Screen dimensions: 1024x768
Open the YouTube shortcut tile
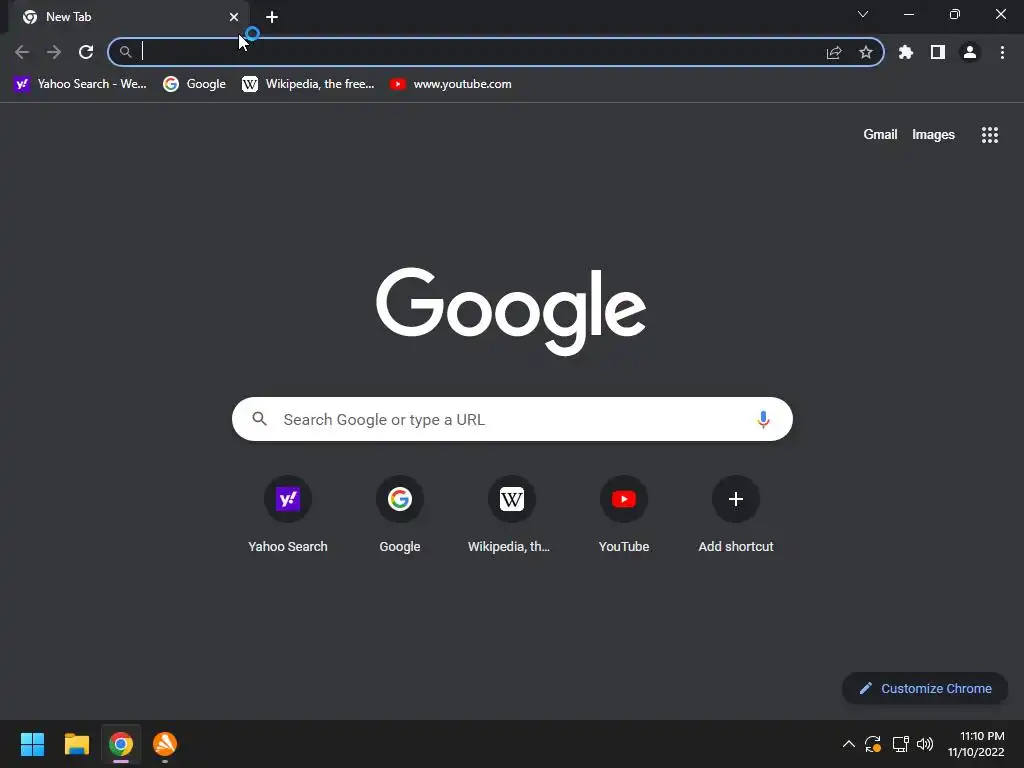pos(624,515)
